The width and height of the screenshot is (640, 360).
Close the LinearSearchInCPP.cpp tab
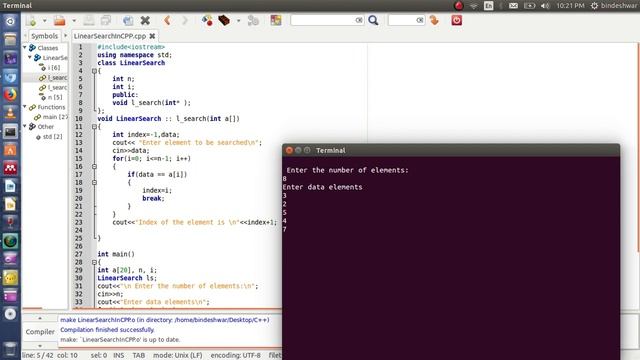click(152, 36)
